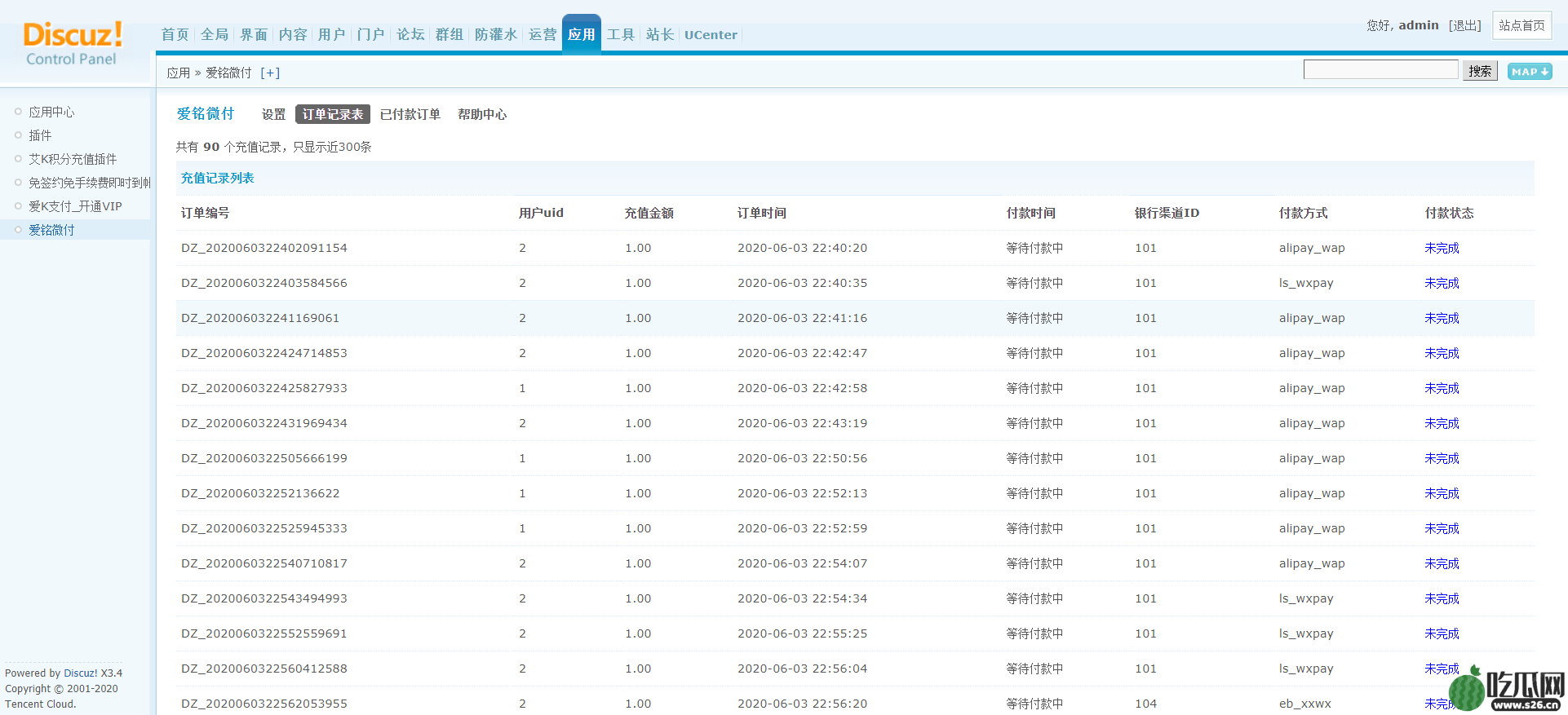Open the 内容 top menu
Screen dimensions: 1568x715
pyautogui.click(x=293, y=34)
